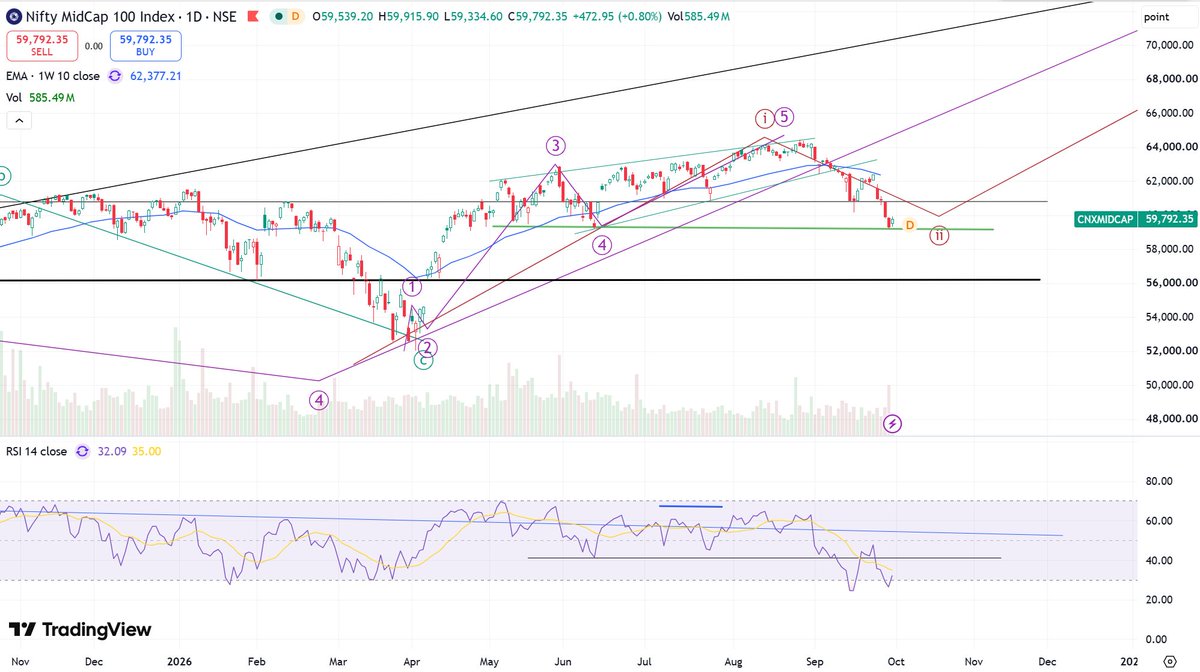Click the RSI indicator refresh icon

pyautogui.click(x=83, y=451)
